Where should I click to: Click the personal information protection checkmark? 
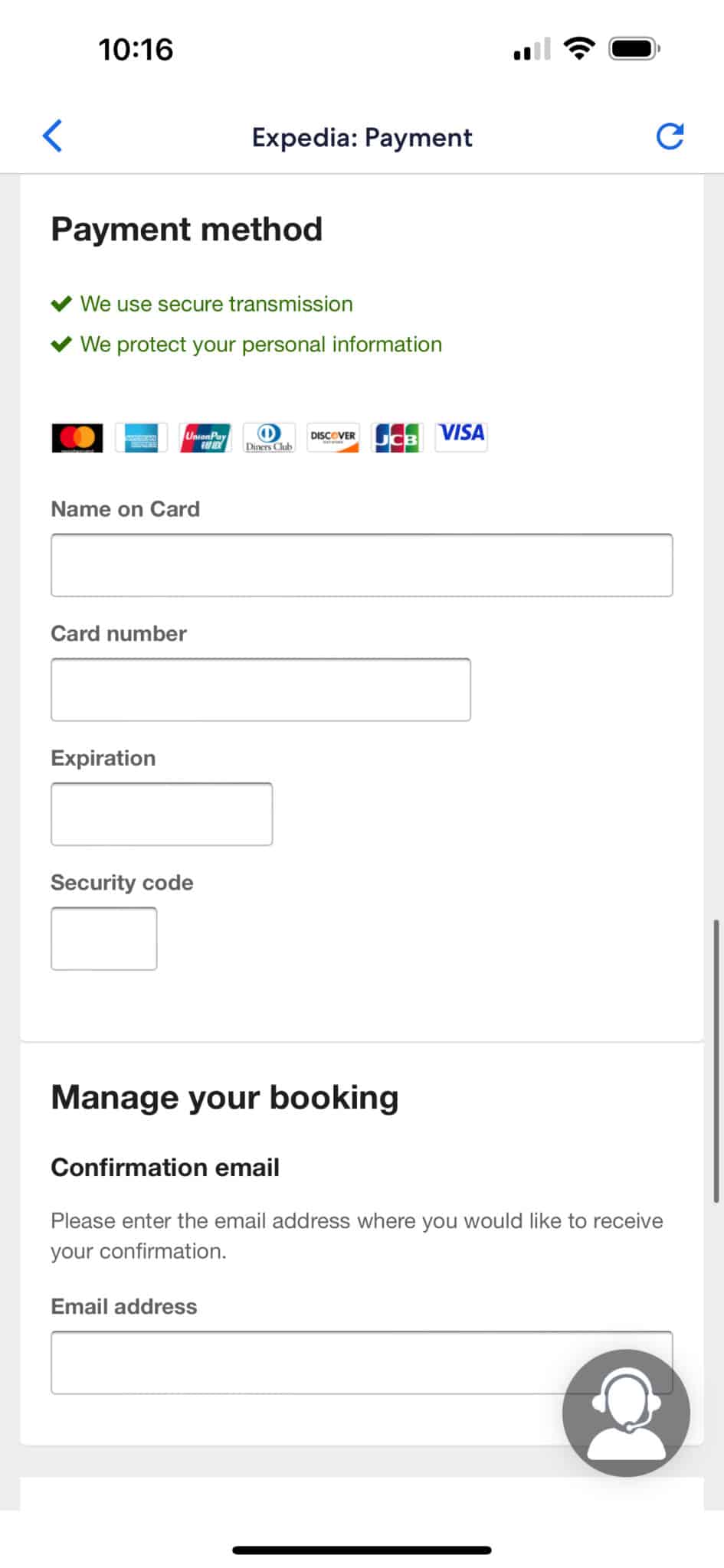63,344
